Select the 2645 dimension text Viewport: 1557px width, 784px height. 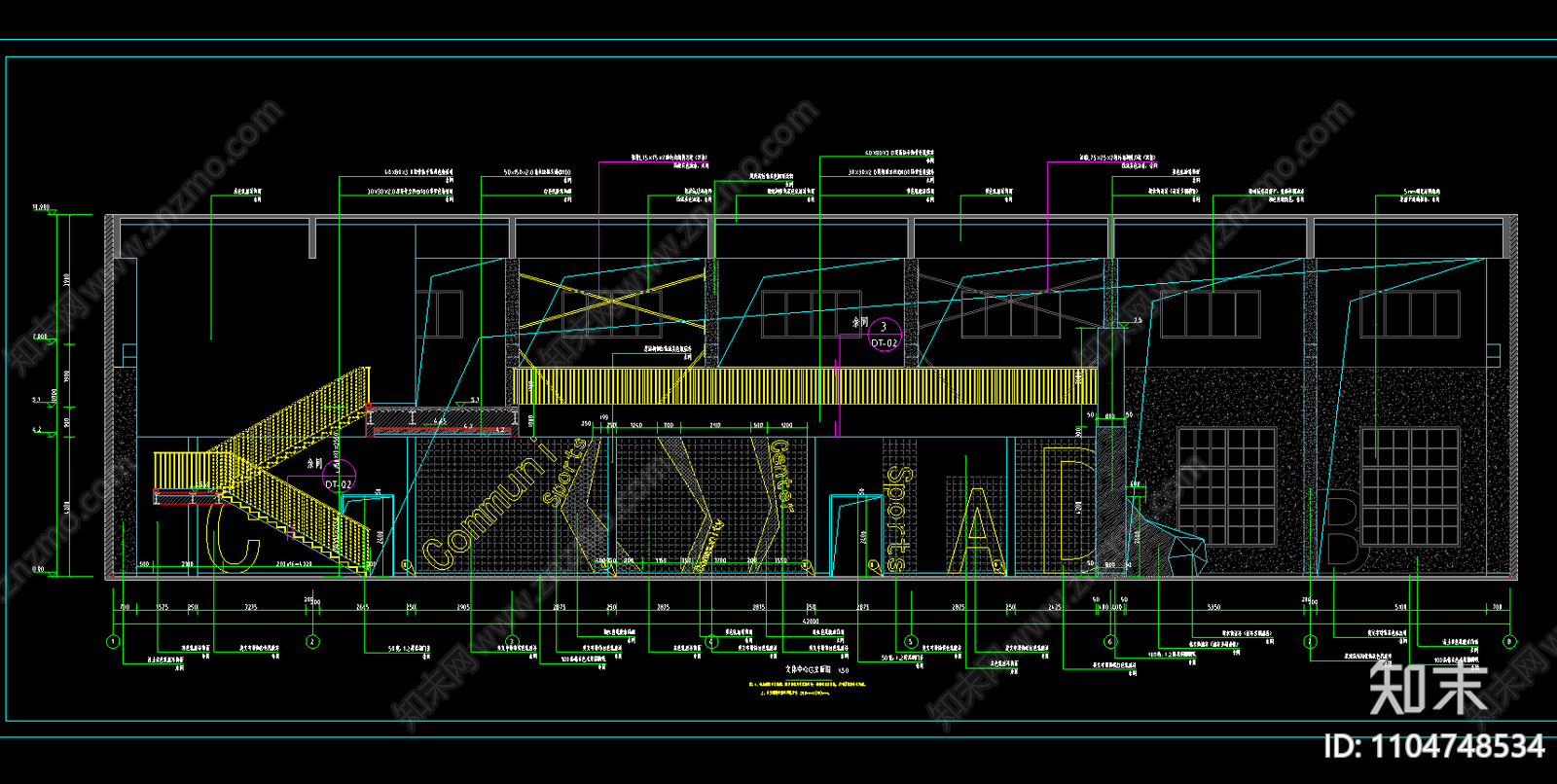[x=363, y=607]
